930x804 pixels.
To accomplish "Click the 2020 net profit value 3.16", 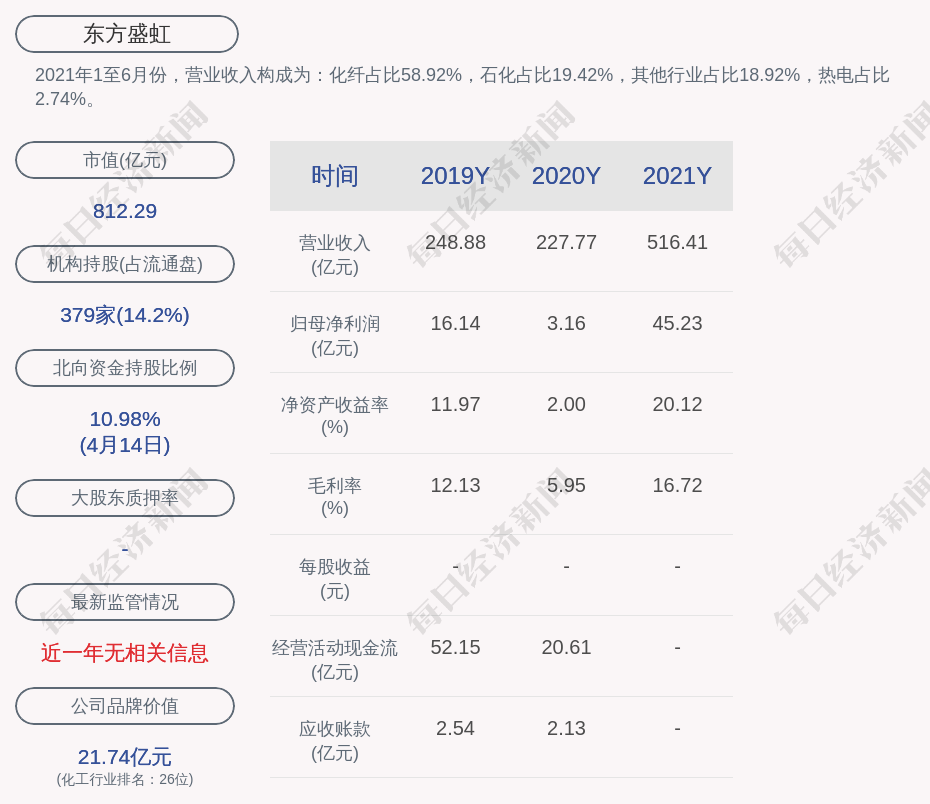I will (566, 324).
